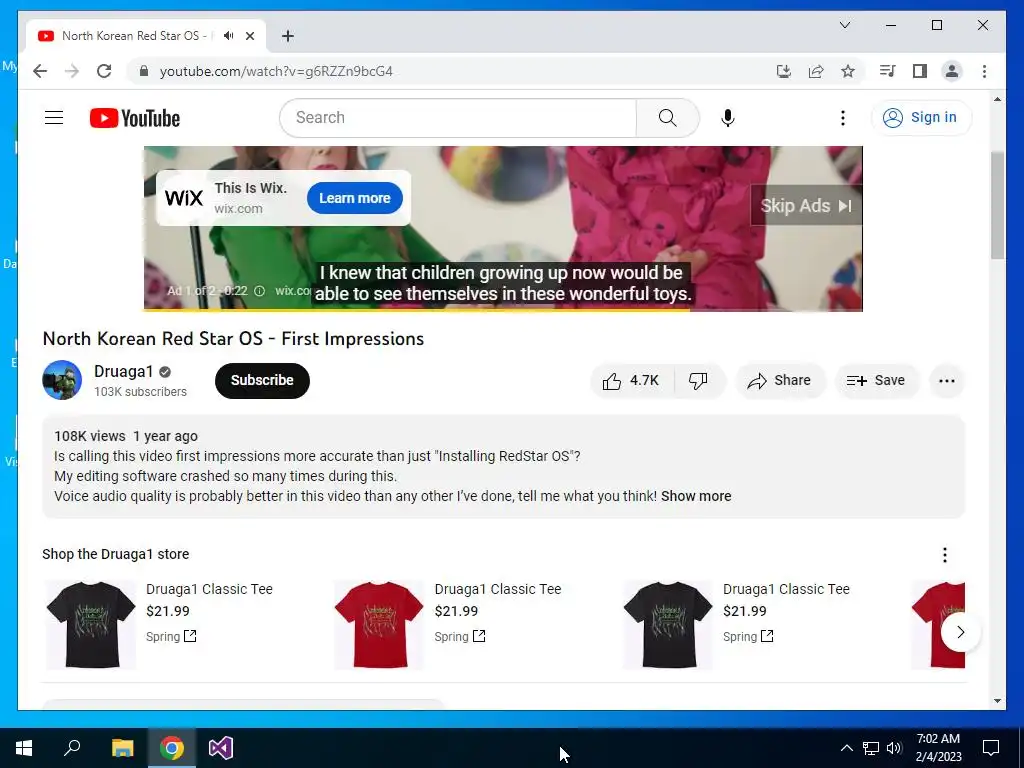Open more actions ellipsis beside Save
1024x768 pixels.
pos(946,381)
